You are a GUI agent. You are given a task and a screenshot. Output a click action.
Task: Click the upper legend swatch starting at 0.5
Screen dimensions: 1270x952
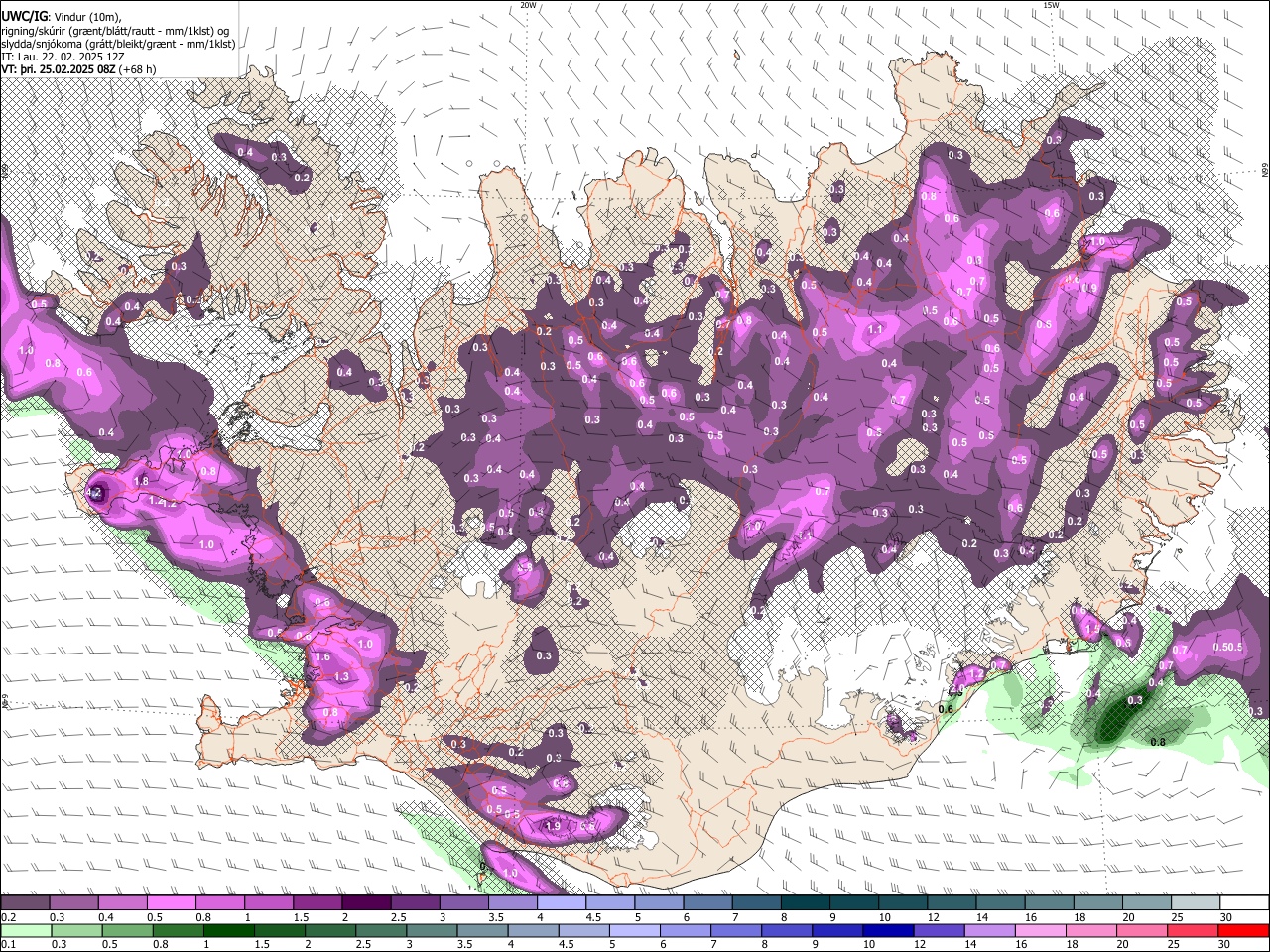tap(172, 903)
